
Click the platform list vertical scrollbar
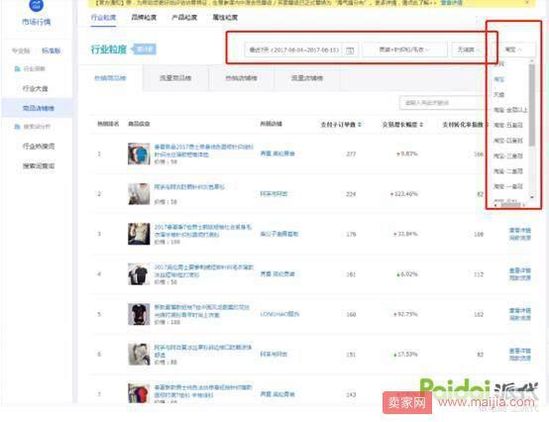(532, 105)
